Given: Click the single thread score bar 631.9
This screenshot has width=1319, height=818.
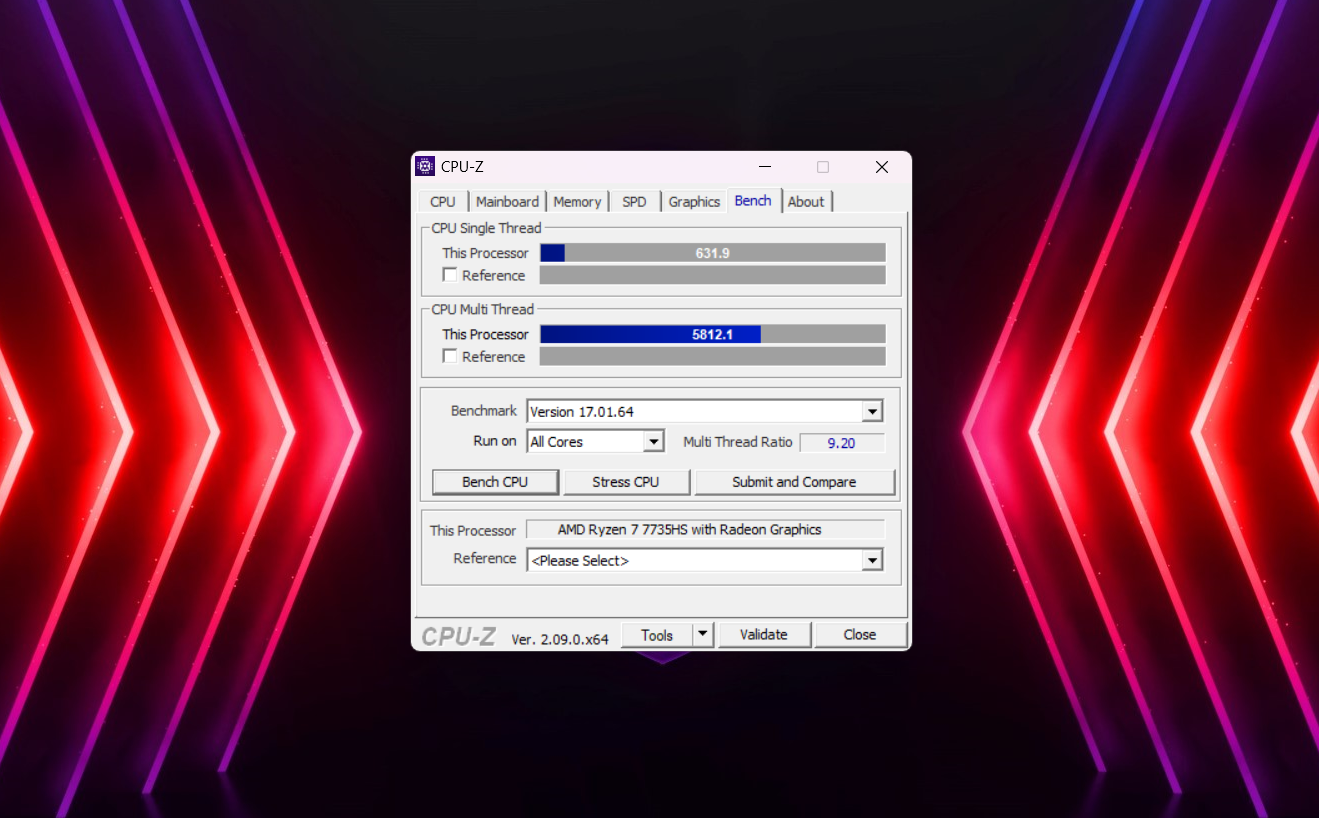Looking at the screenshot, I should pyautogui.click(x=713, y=253).
